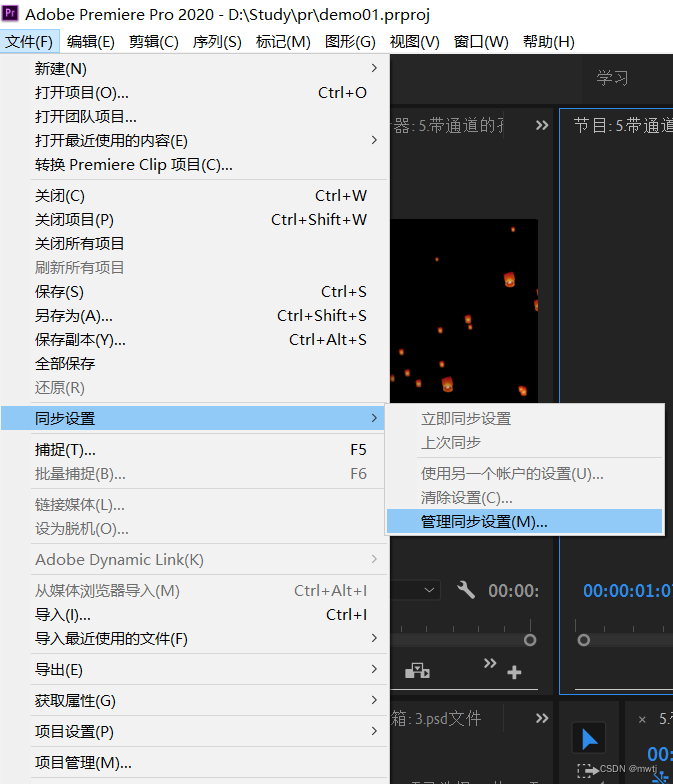Open source monitor panel overflow chevrons
673x784 pixels.
coord(542,125)
